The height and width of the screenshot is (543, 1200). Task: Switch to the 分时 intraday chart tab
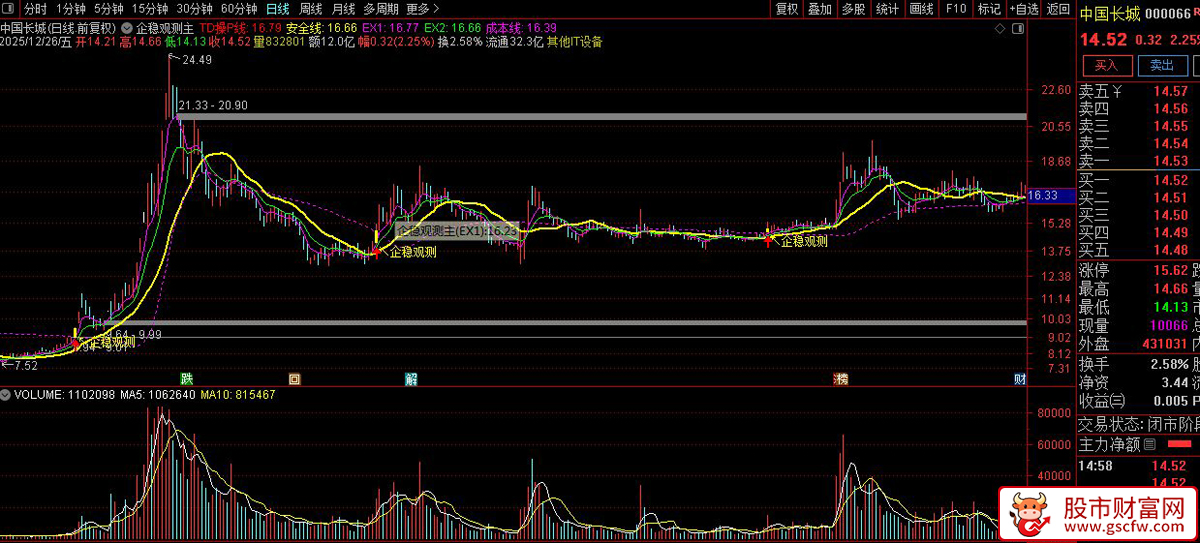click(36, 9)
